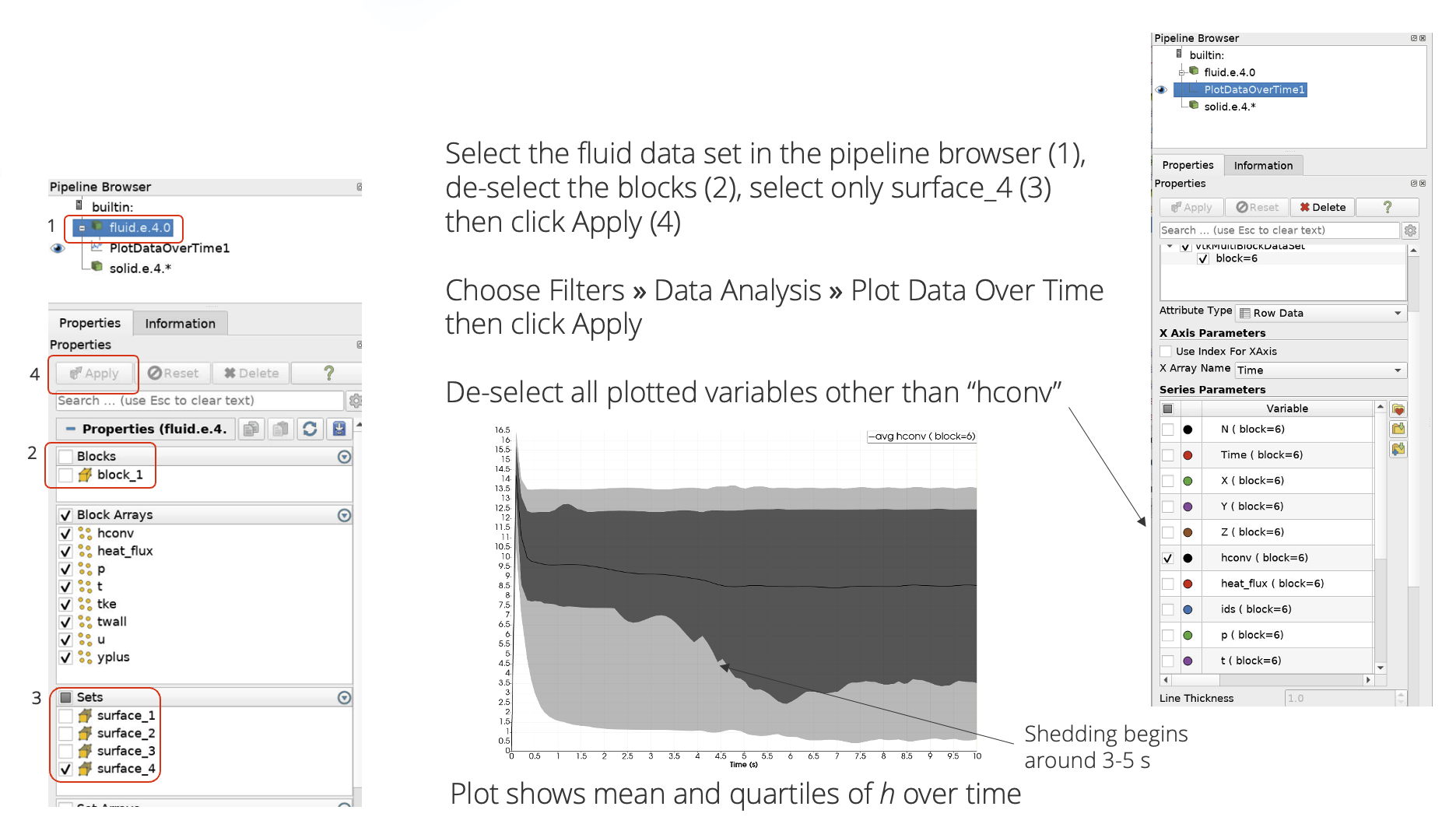Open the X Array Name dropdown
This screenshot has height=831, width=1456.
coord(1321,370)
